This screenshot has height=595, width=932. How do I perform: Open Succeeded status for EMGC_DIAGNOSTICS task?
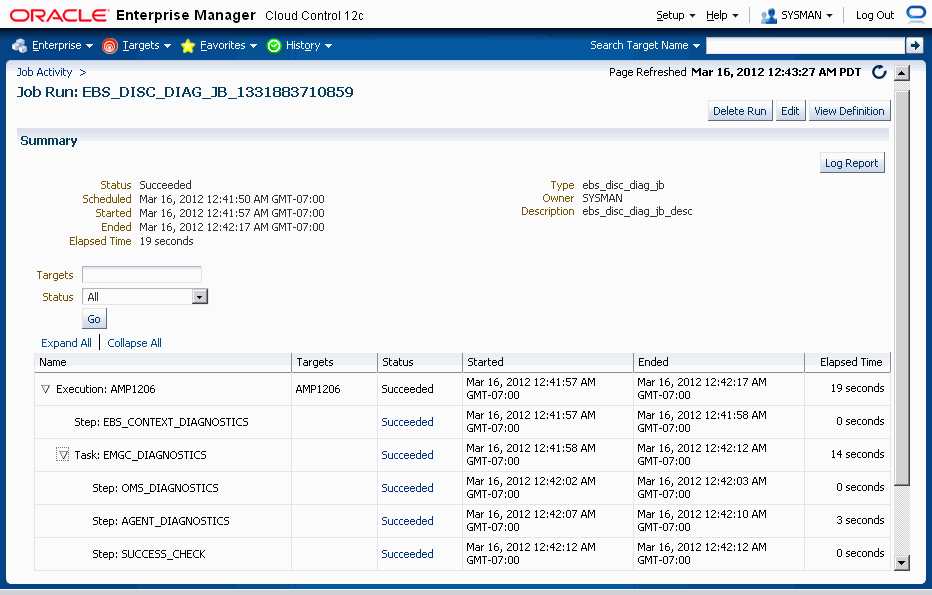click(x=407, y=455)
